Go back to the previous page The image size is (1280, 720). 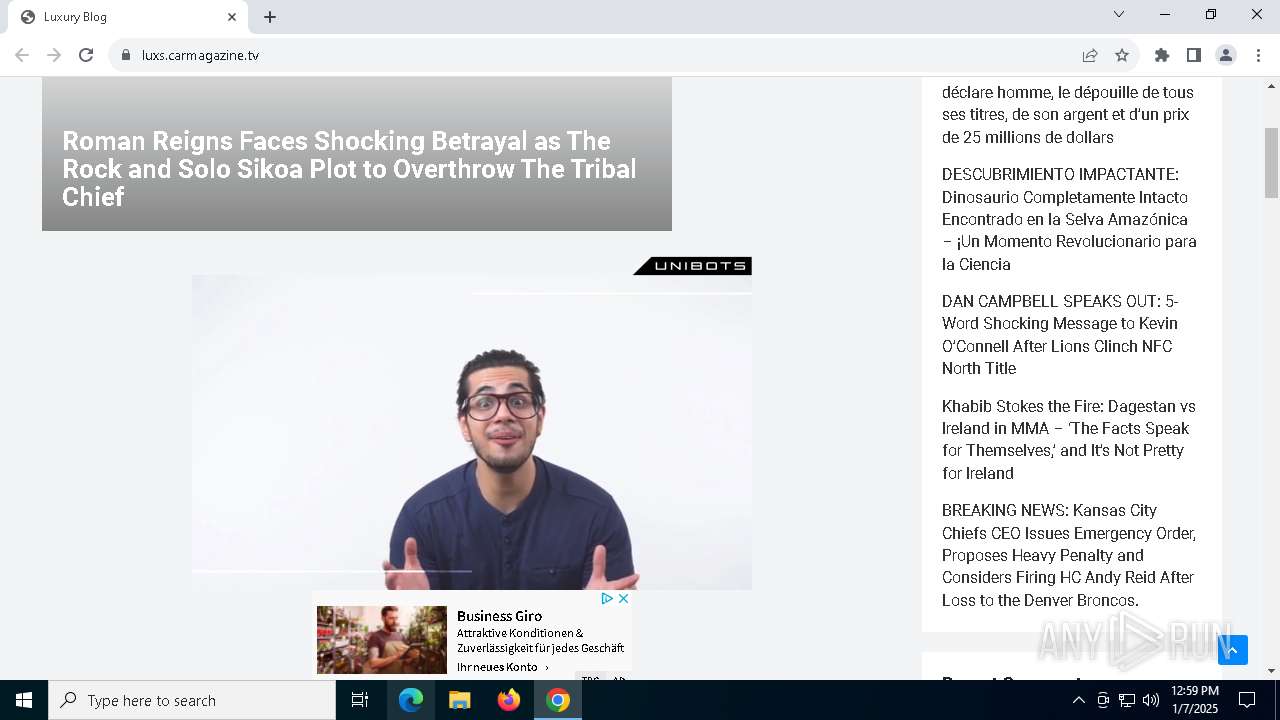(22, 55)
